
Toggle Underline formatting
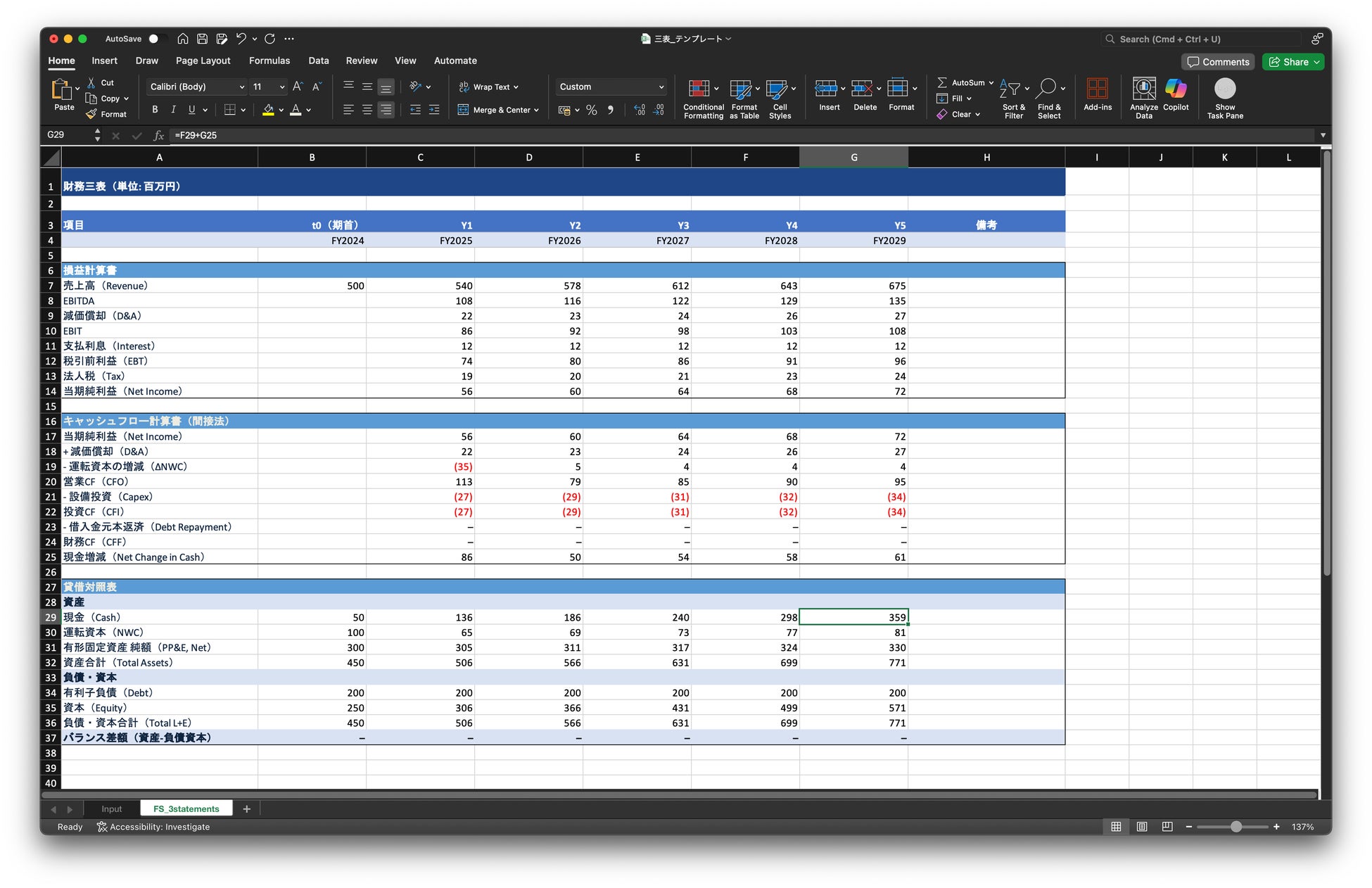(x=191, y=110)
